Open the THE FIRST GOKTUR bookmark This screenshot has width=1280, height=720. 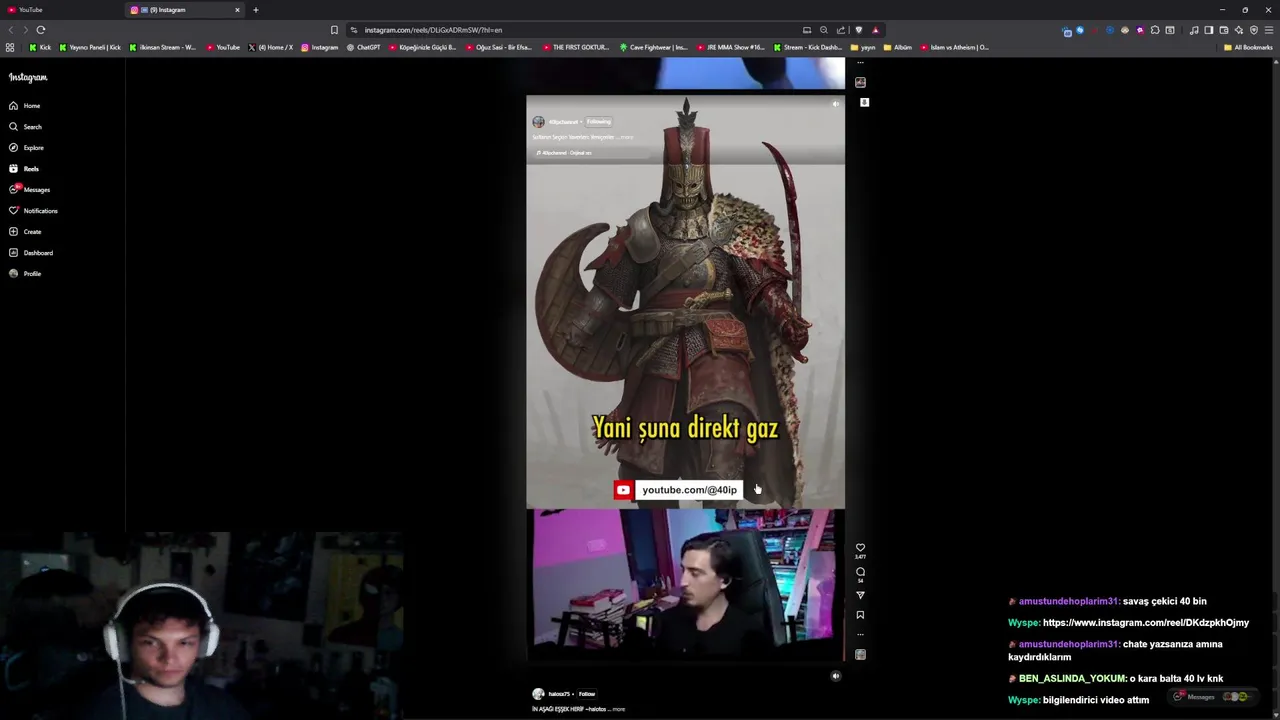point(576,47)
